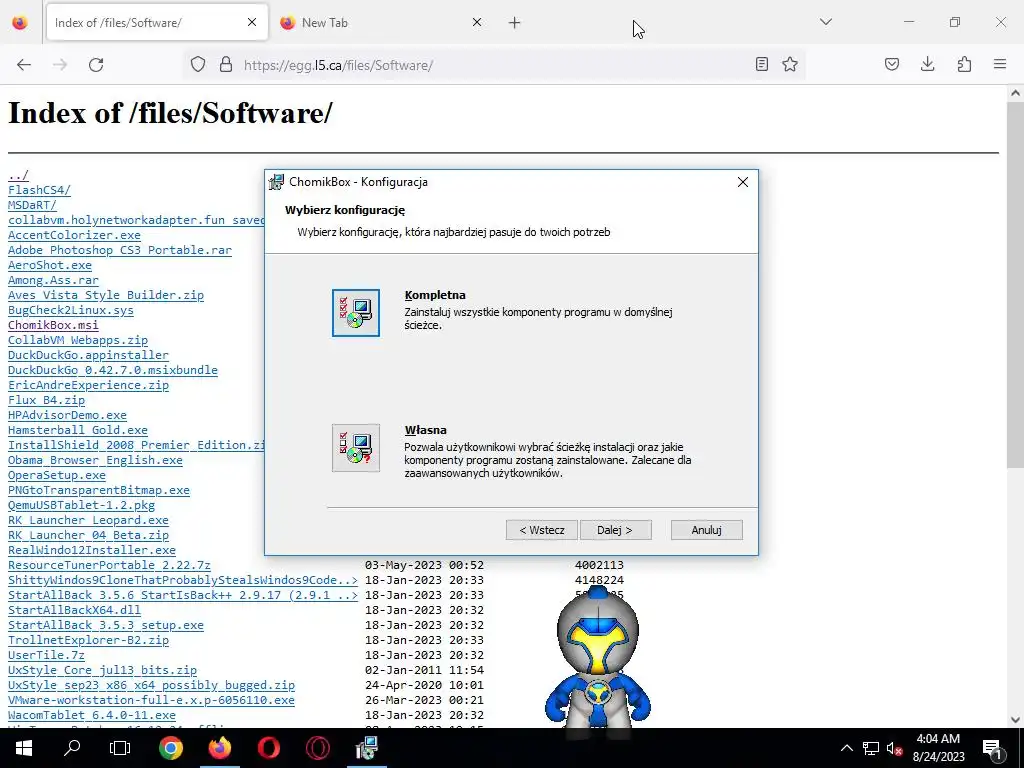Open the MSDaRT/ folder link
The height and width of the screenshot is (768, 1024).
[32, 205]
